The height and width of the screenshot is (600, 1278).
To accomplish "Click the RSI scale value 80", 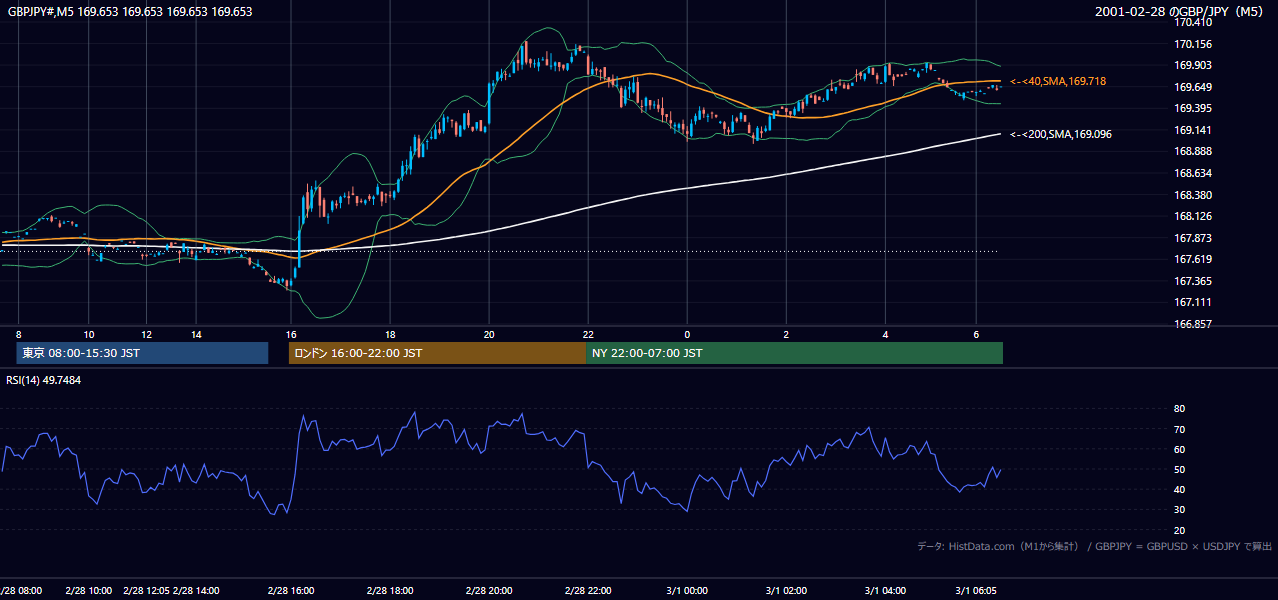I will click(x=1179, y=409).
